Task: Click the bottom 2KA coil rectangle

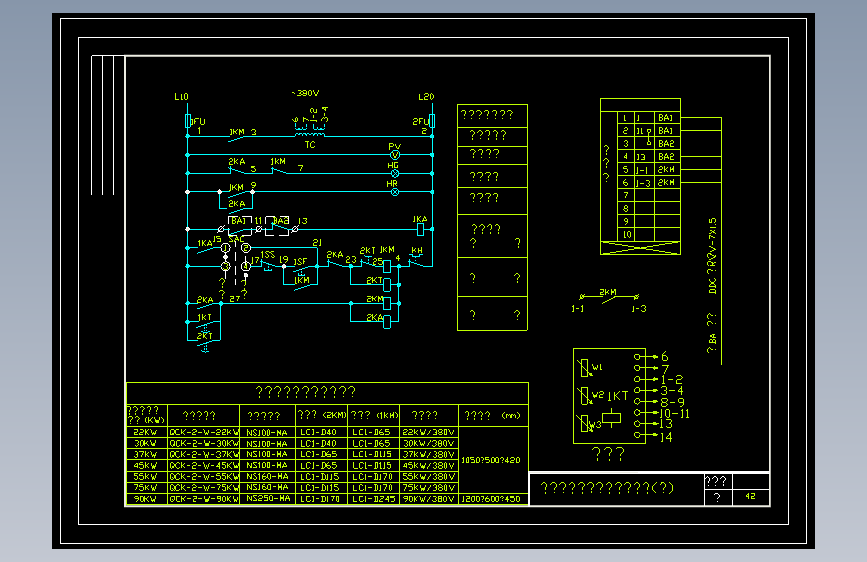Action: tap(387, 321)
